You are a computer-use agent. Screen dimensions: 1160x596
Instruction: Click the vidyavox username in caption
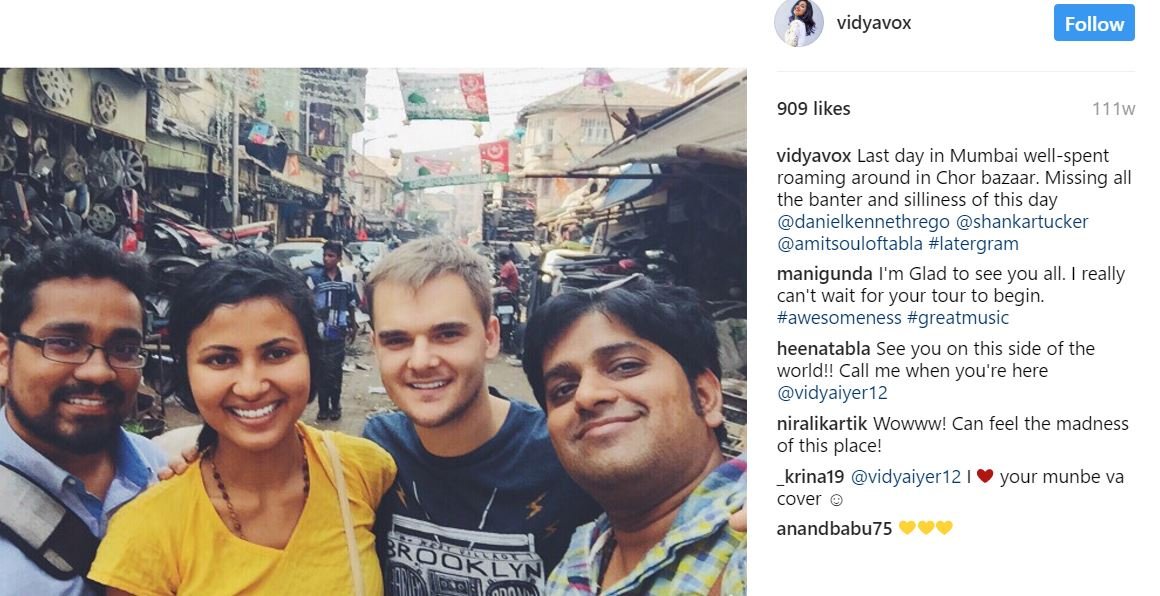tap(814, 157)
